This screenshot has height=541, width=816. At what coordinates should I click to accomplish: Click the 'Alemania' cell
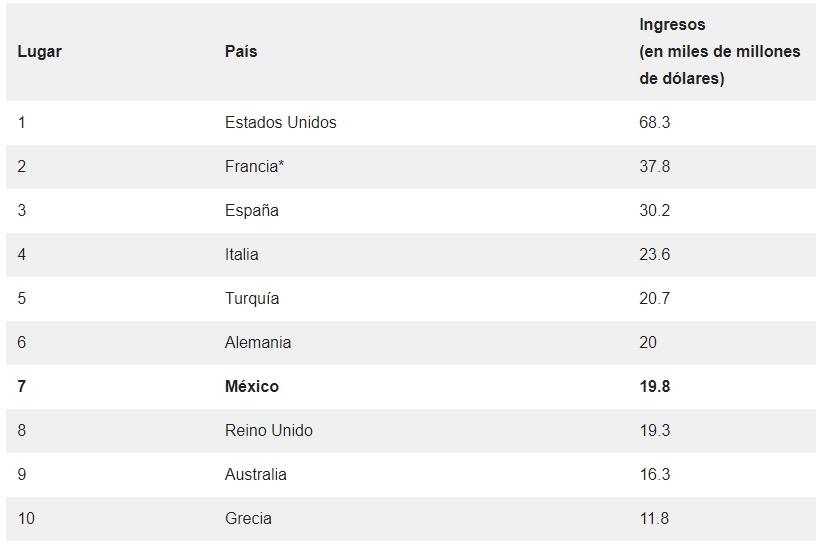(258, 343)
